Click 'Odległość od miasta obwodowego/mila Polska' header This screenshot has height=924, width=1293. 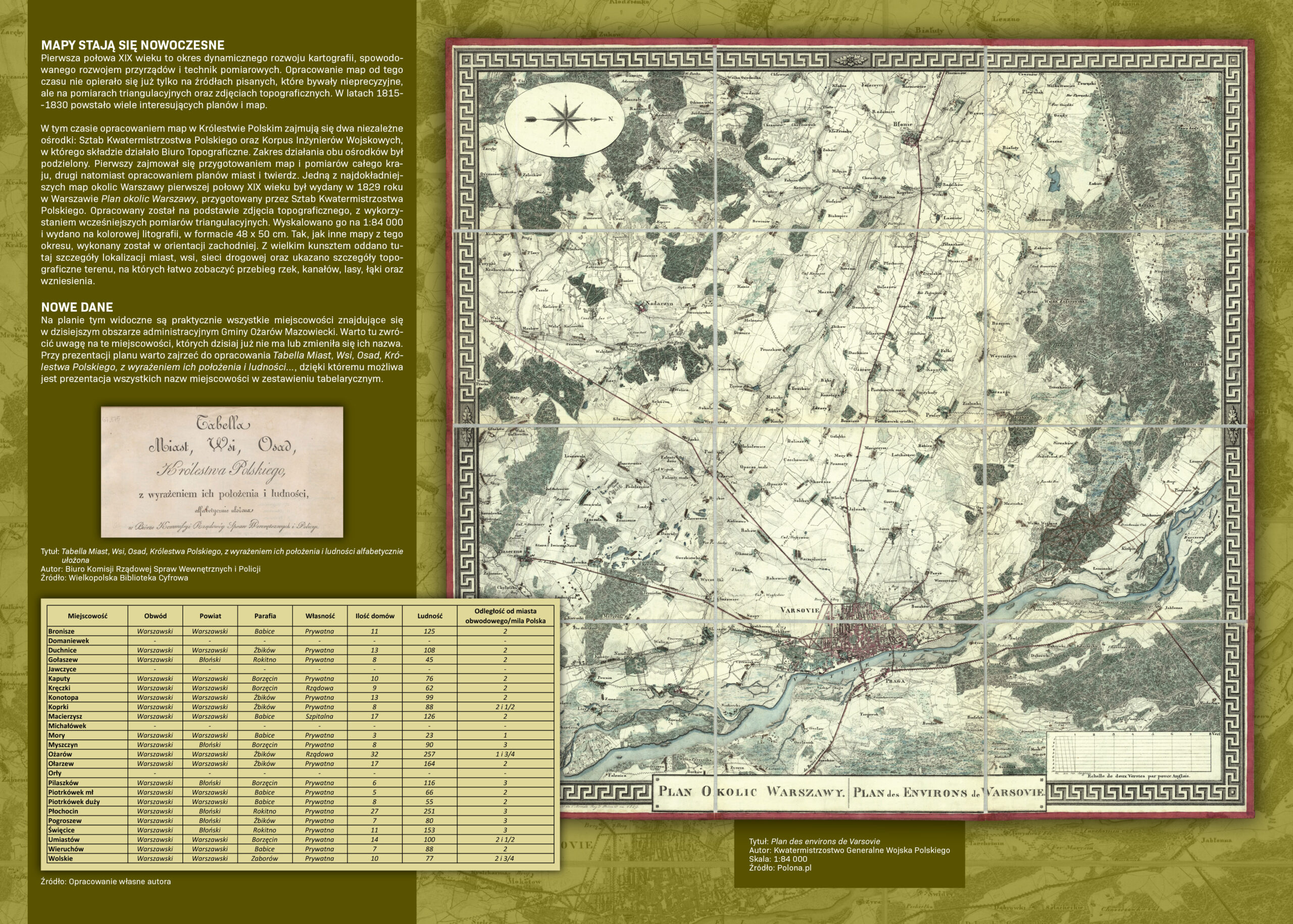pos(506,616)
